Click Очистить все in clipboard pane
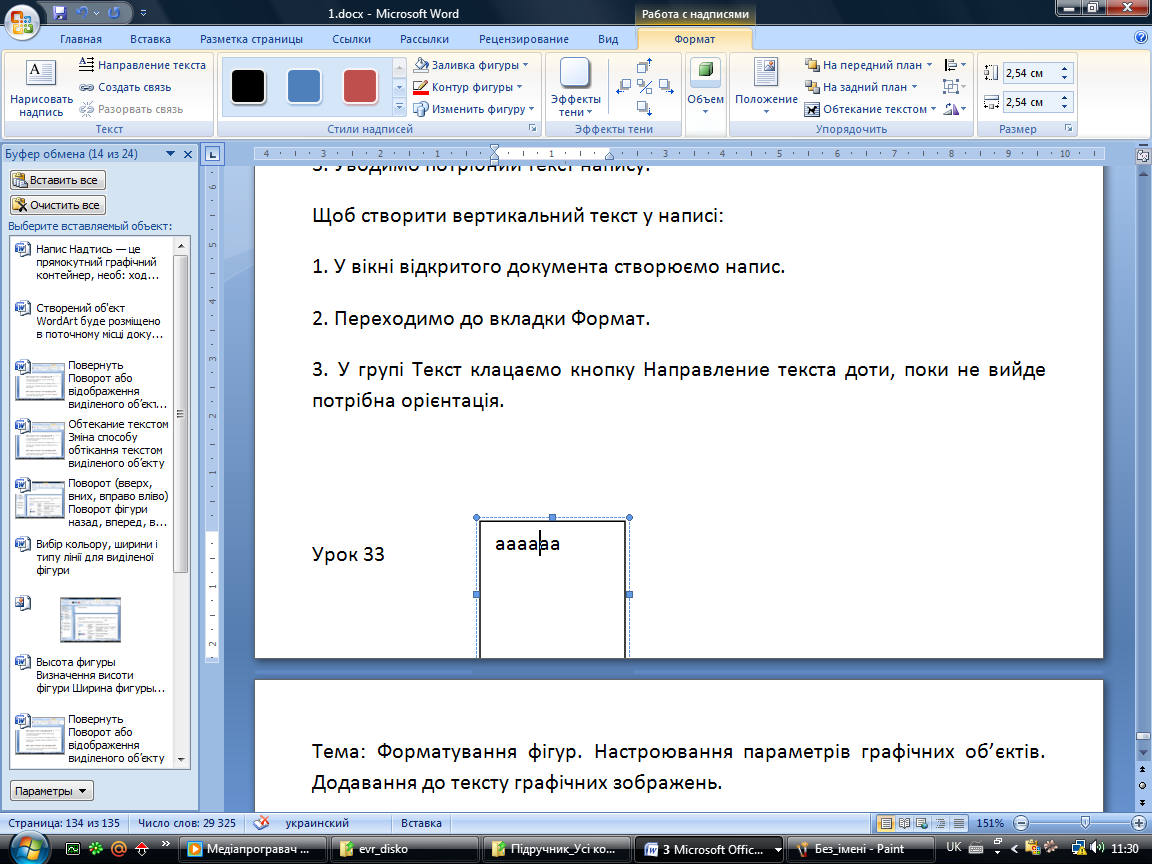Viewport: 1152px width, 864px height. 58,205
